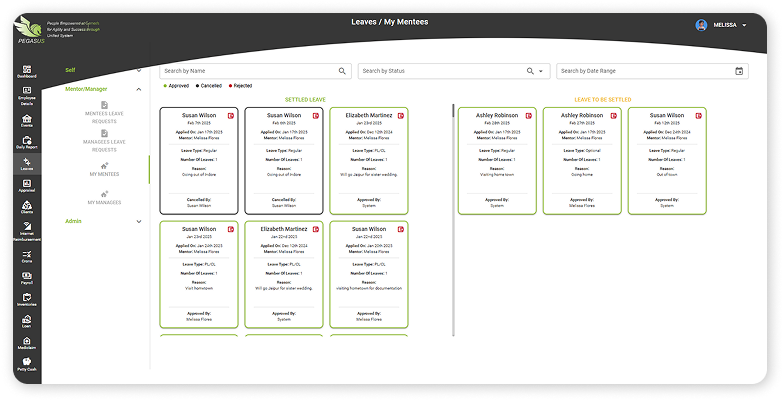Screen dimensions: 784x401
Task: Click red icon on Elizabeth Martinez Jan 22nd card
Action: pos(316,229)
